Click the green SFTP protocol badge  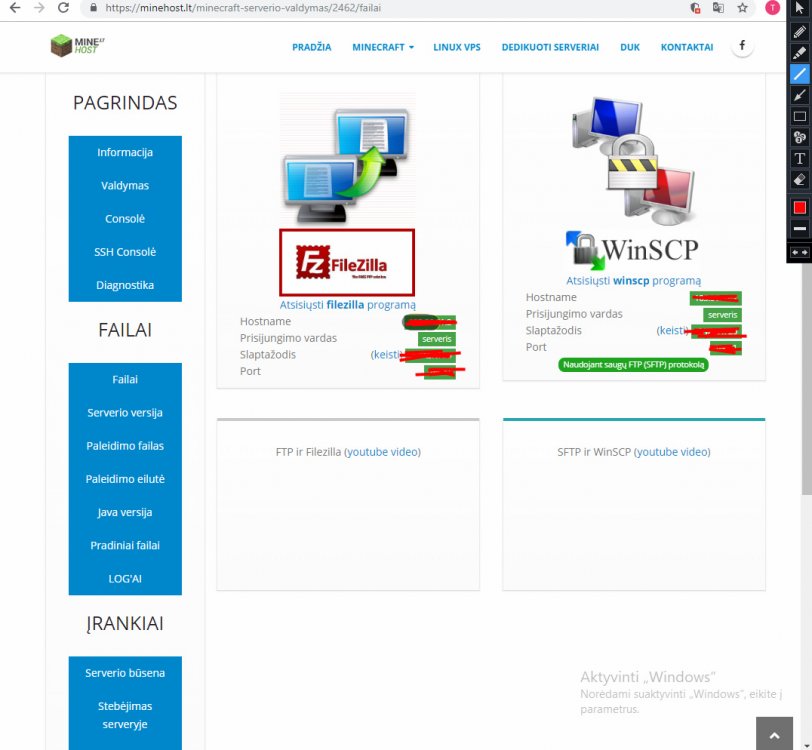(x=633, y=365)
